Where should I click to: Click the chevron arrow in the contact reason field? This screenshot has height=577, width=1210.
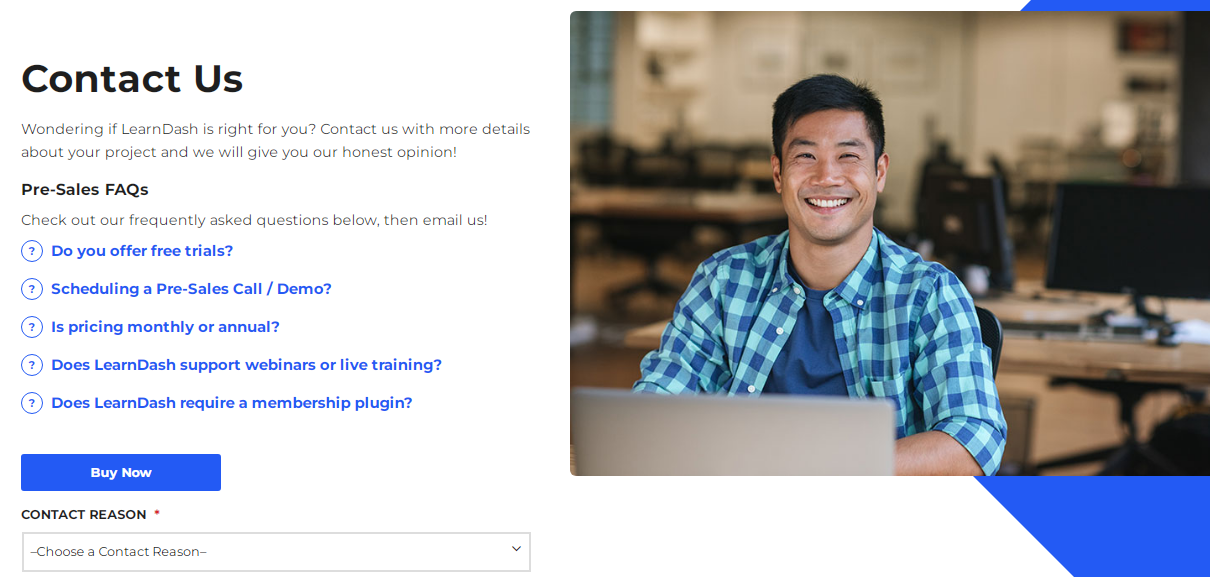coord(516,549)
